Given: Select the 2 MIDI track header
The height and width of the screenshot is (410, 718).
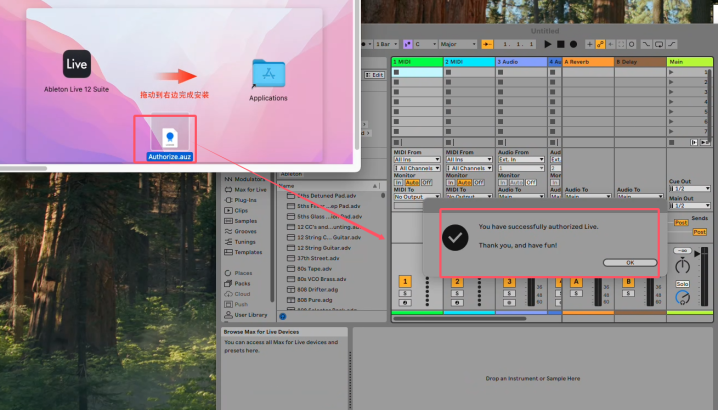Looking at the screenshot, I should tap(469, 62).
